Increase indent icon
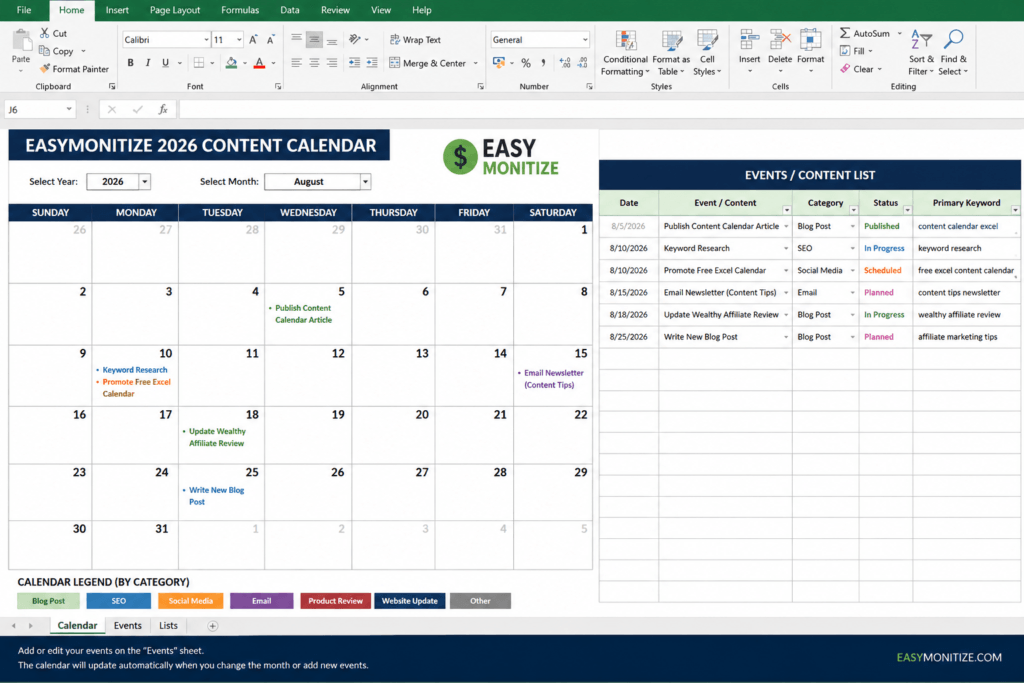Image resolution: width=1024 pixels, height=683 pixels. pos(372,63)
